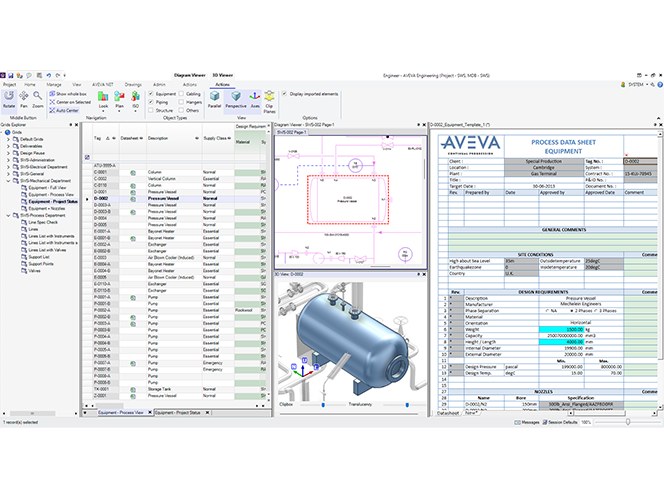Enable the Hangers object type checkbox
This screenshot has height=498, width=664.
click(x=181, y=102)
